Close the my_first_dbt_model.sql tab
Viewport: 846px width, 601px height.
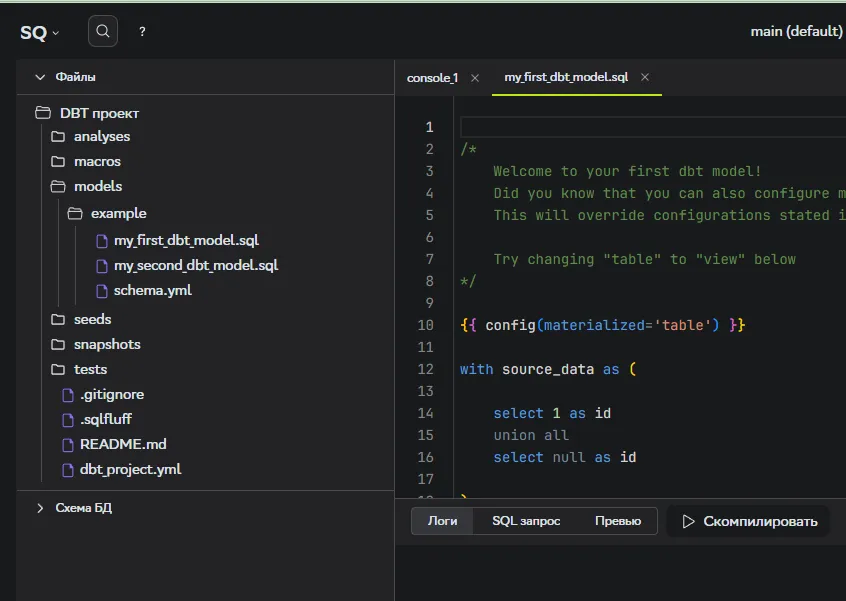coord(645,78)
